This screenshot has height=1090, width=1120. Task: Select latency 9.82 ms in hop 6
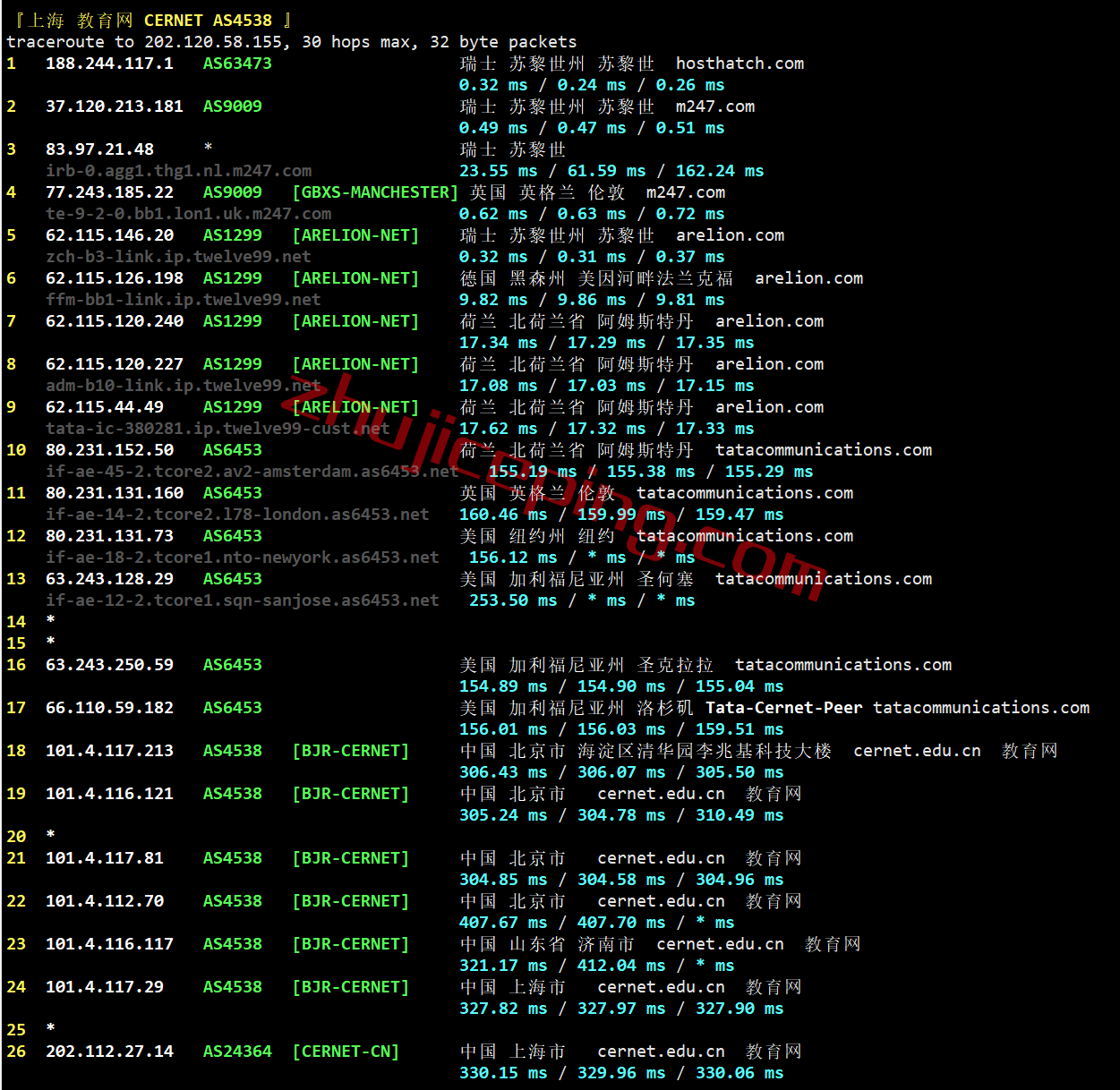pyautogui.click(x=493, y=300)
